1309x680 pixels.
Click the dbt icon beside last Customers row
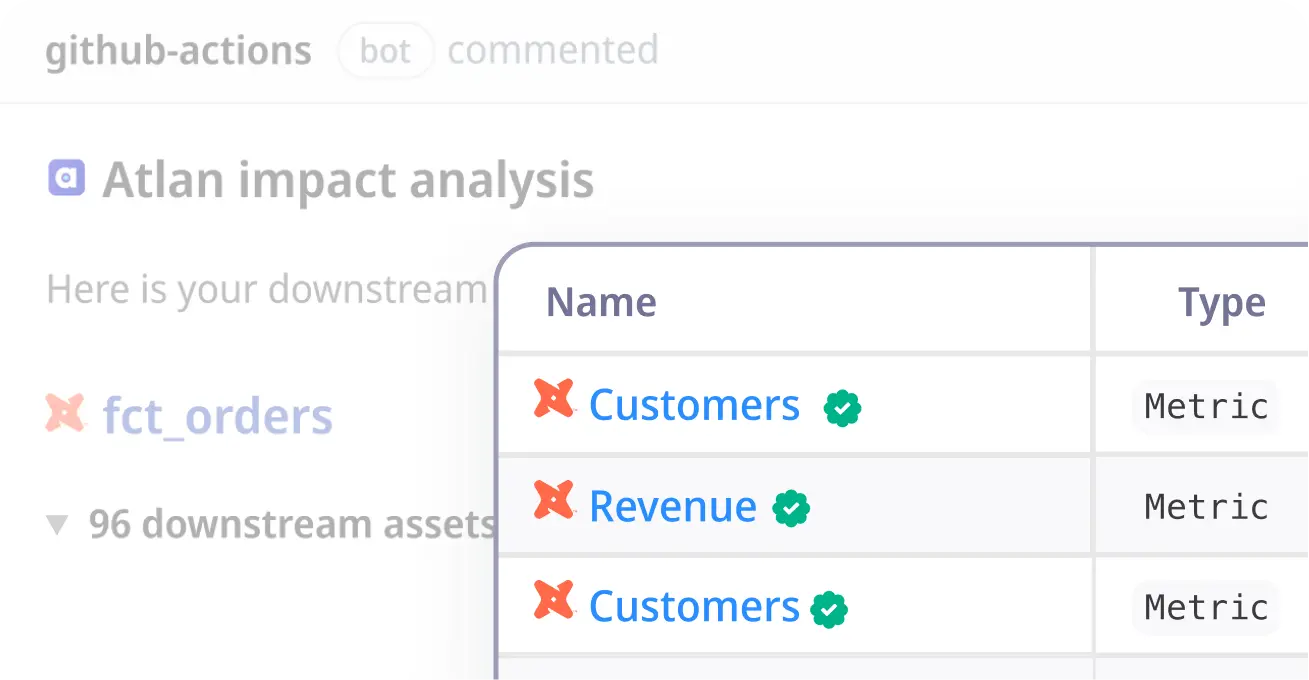[x=554, y=600]
